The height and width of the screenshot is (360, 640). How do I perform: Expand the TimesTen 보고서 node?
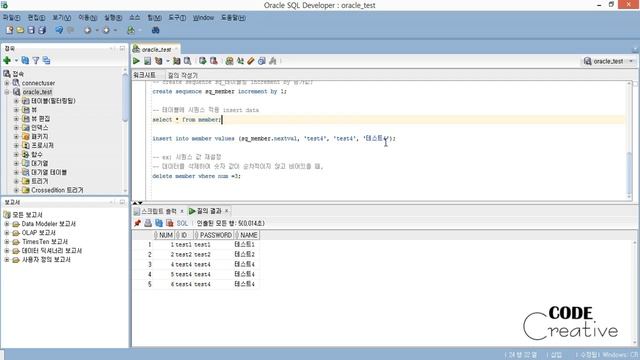7,242
